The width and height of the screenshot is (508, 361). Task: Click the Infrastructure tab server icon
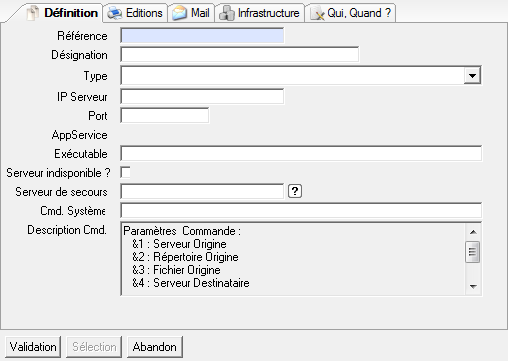tap(227, 13)
